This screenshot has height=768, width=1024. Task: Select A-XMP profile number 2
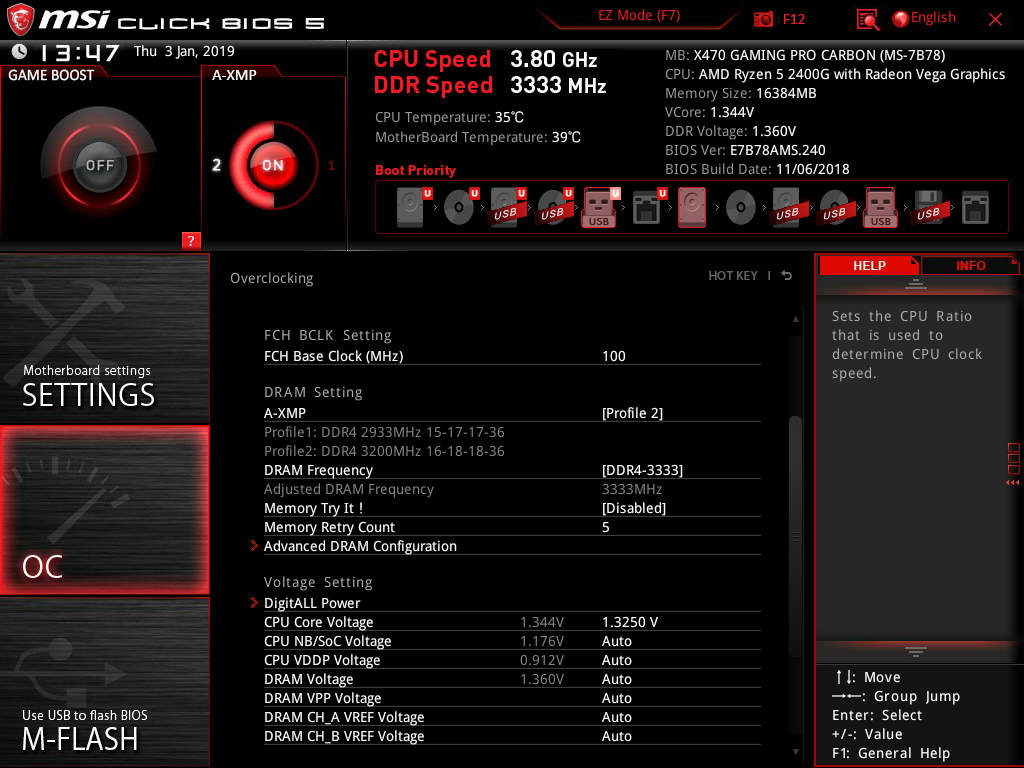click(x=216, y=165)
